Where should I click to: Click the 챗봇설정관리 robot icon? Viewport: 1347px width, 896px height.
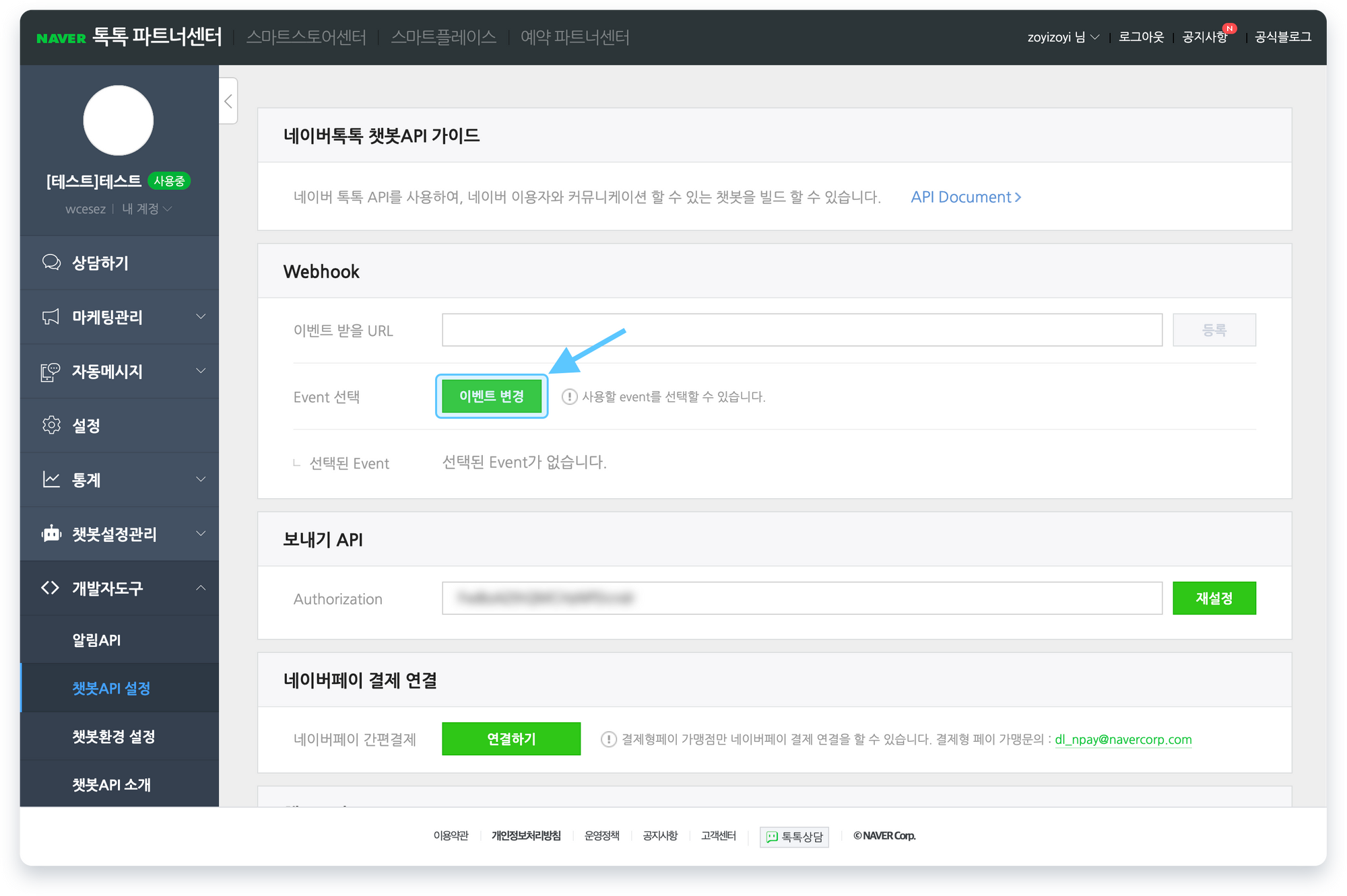click(x=51, y=534)
